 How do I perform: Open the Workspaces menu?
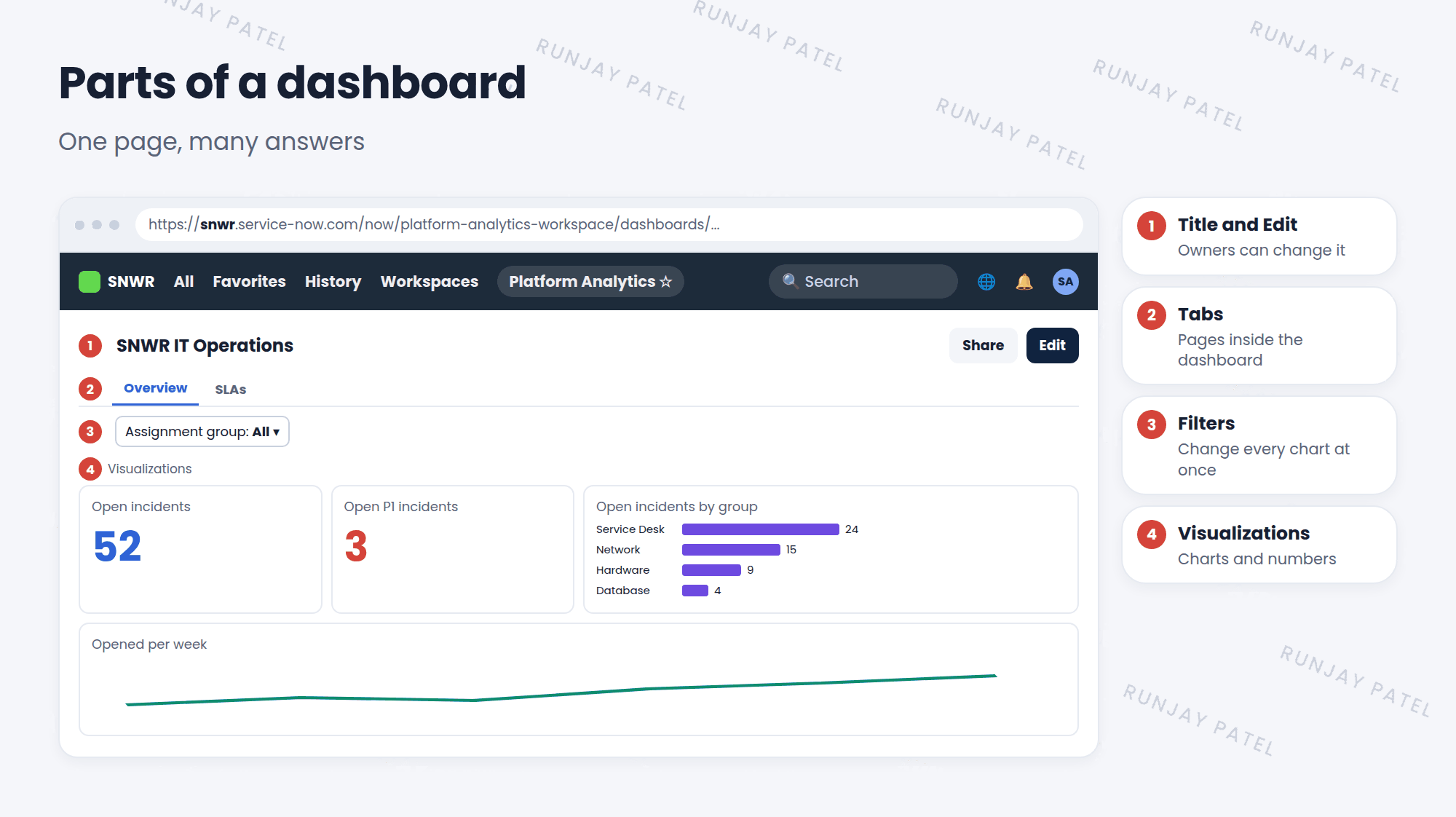pyautogui.click(x=430, y=282)
